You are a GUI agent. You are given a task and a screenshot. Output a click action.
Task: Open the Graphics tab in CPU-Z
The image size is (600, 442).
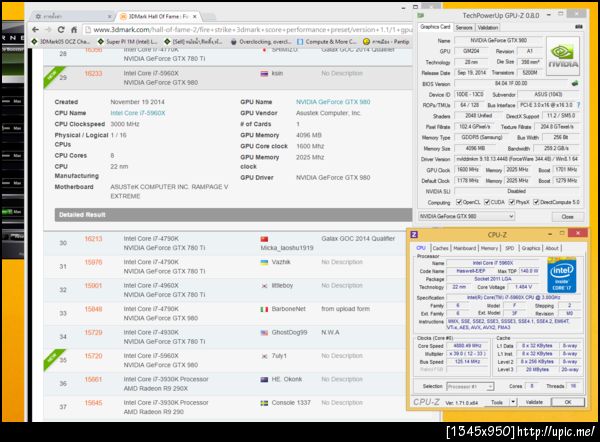click(531, 248)
